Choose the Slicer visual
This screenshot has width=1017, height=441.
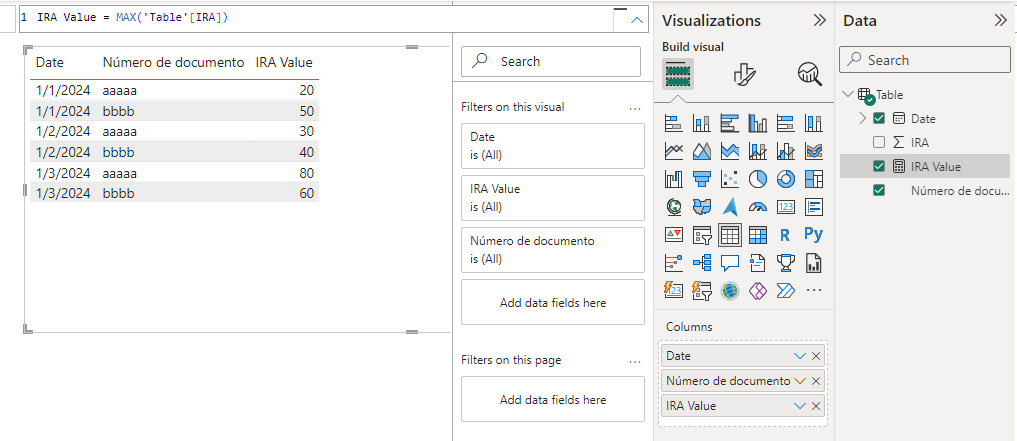702,235
